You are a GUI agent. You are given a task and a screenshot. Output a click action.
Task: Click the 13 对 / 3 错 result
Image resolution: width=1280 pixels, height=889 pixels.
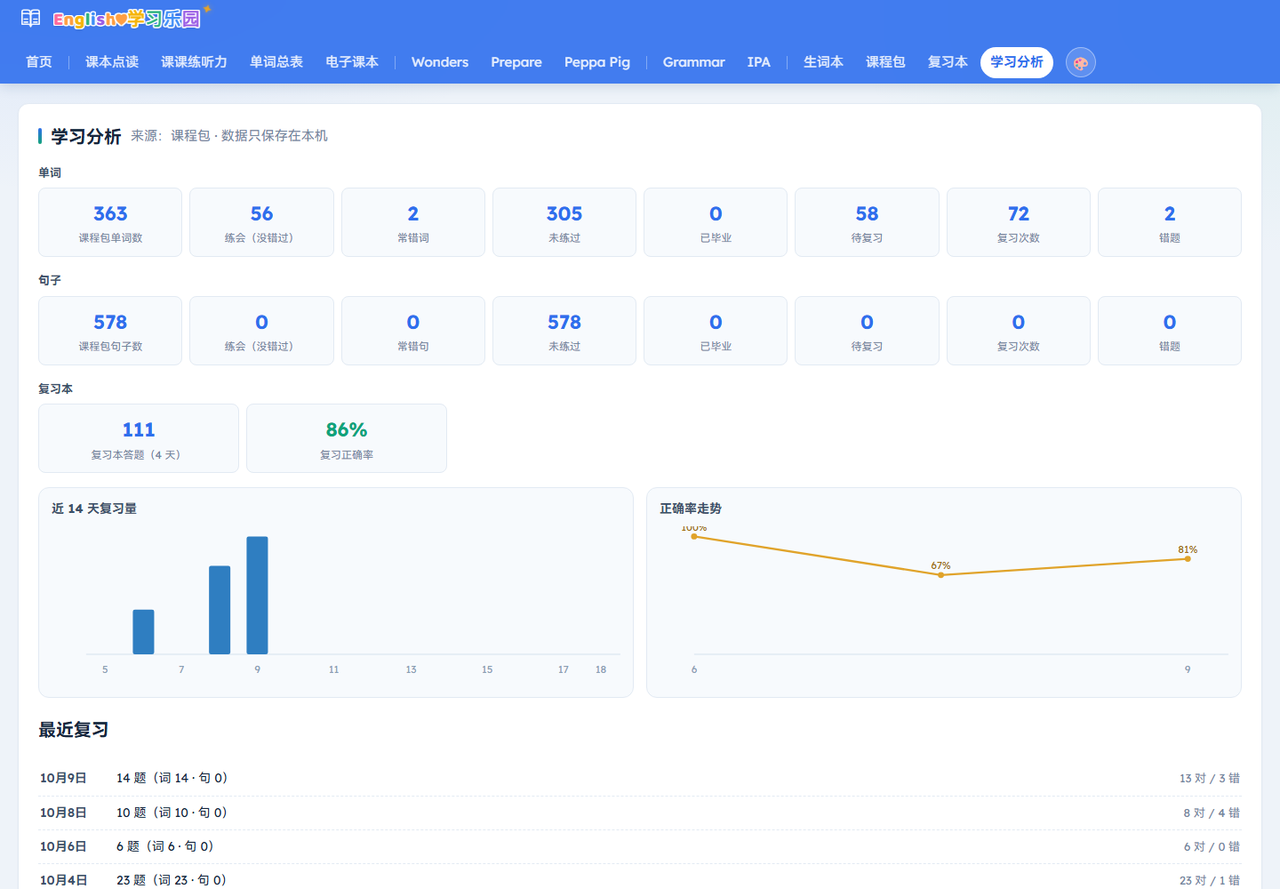pos(1210,778)
